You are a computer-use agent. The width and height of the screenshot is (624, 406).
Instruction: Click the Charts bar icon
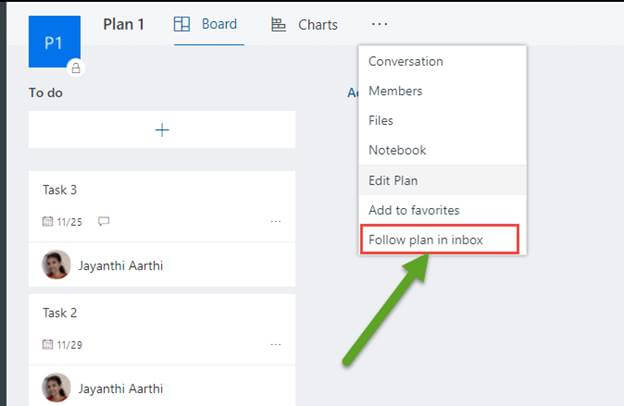(x=278, y=25)
